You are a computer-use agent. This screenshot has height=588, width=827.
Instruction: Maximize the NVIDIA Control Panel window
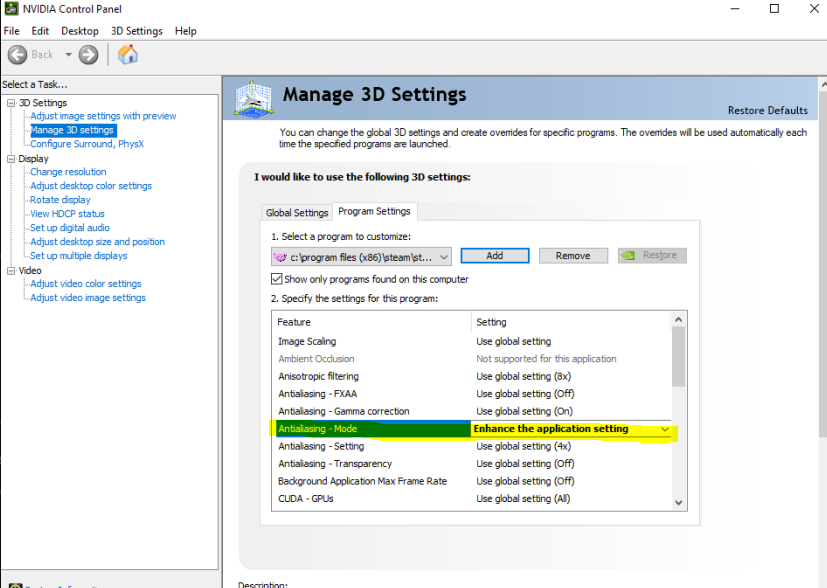click(x=774, y=8)
